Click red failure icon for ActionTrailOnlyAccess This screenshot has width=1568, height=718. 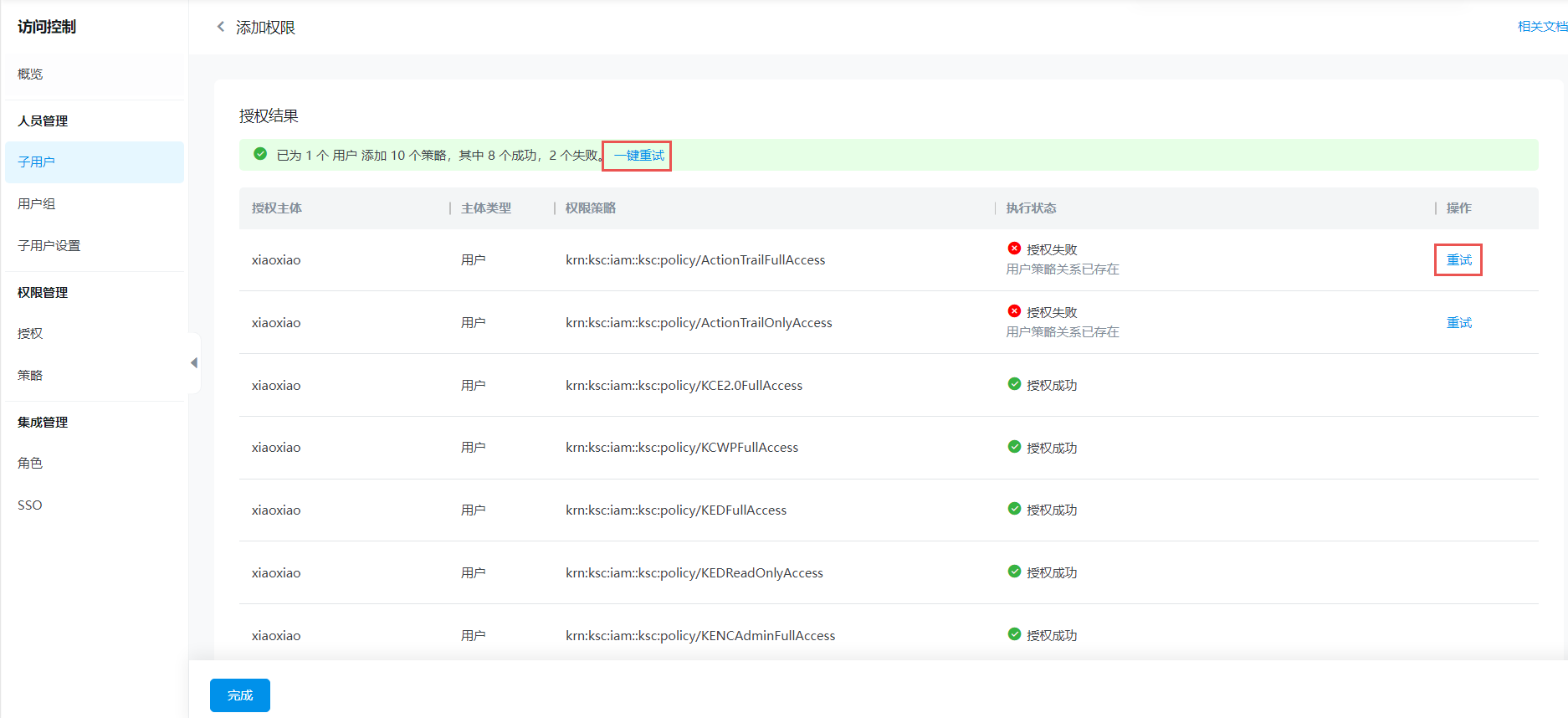click(x=1014, y=311)
